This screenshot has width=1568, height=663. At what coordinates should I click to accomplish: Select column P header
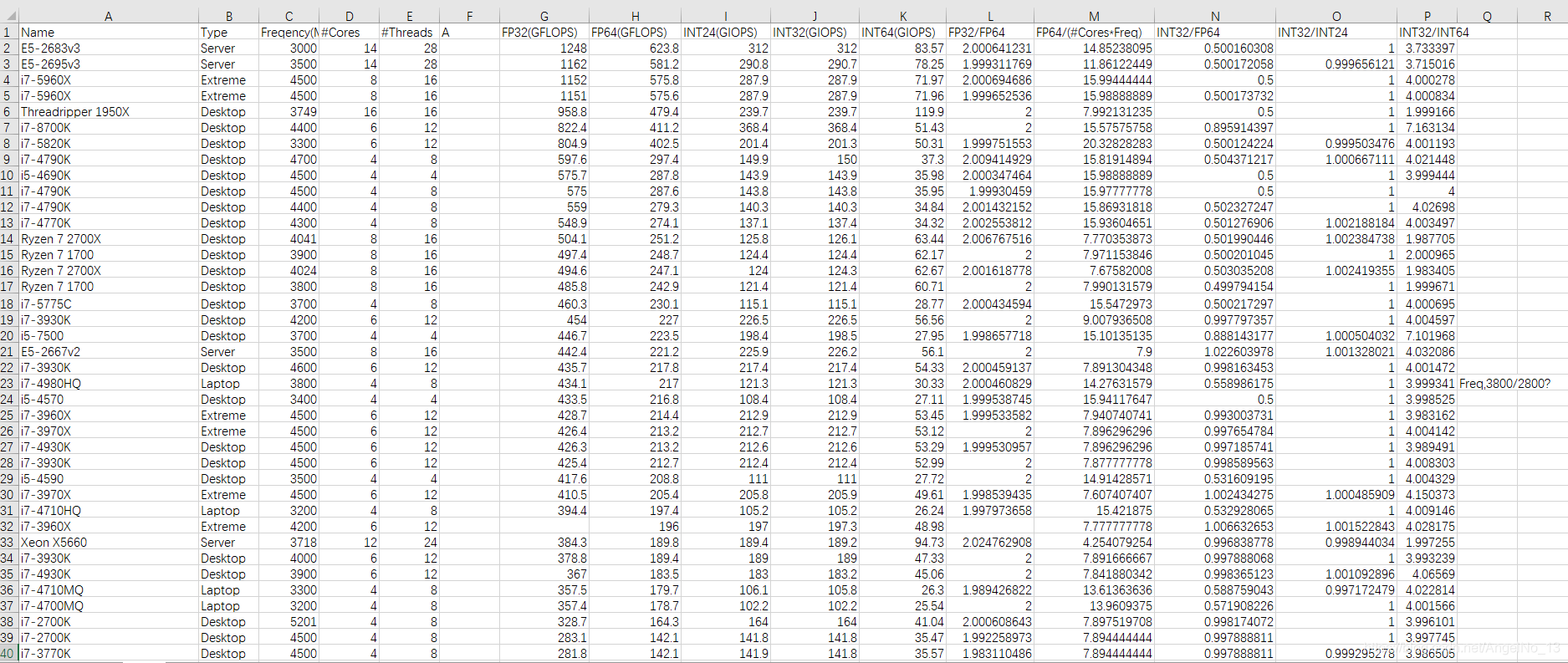coord(1427,16)
